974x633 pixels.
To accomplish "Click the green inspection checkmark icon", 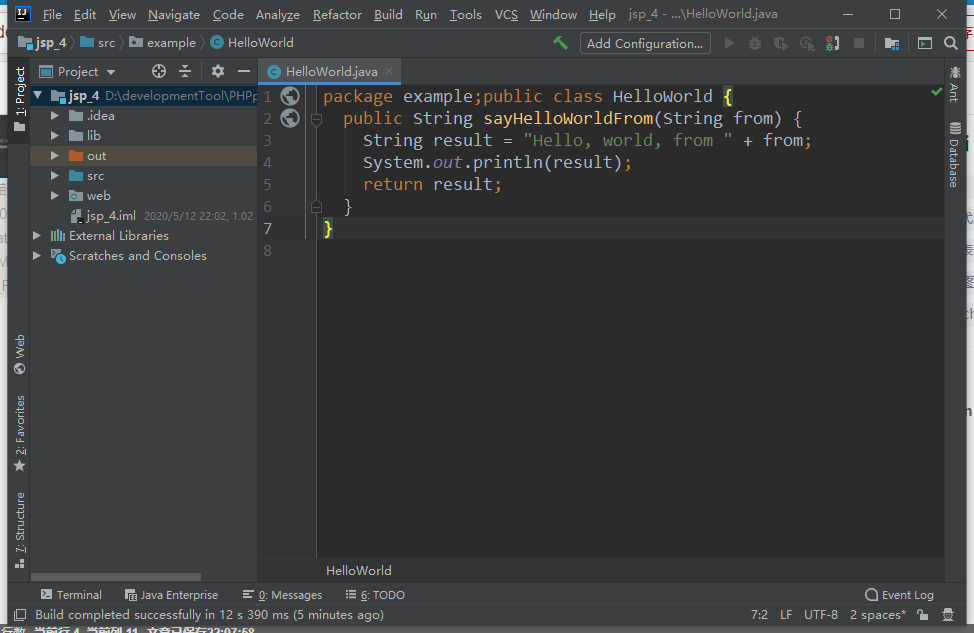I will click(x=937, y=92).
